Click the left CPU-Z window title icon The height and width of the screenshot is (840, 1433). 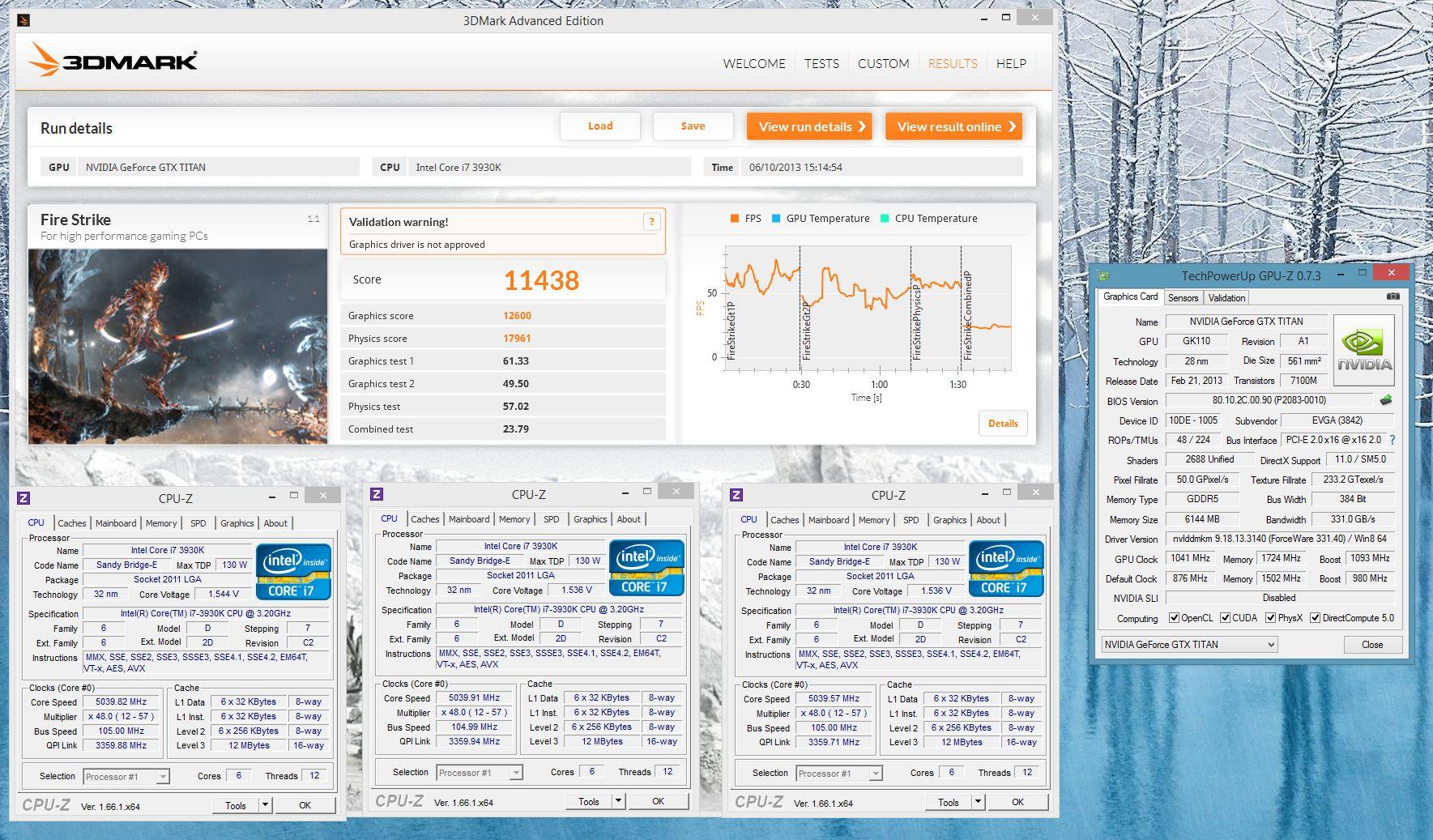coord(23,498)
